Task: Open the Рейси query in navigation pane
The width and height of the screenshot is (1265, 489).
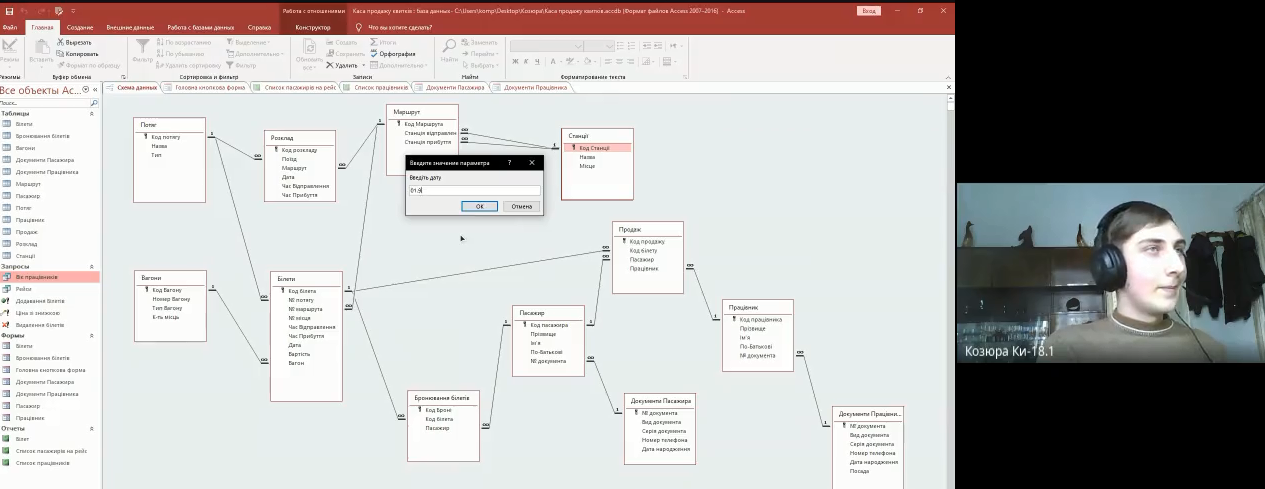Action: [23, 289]
